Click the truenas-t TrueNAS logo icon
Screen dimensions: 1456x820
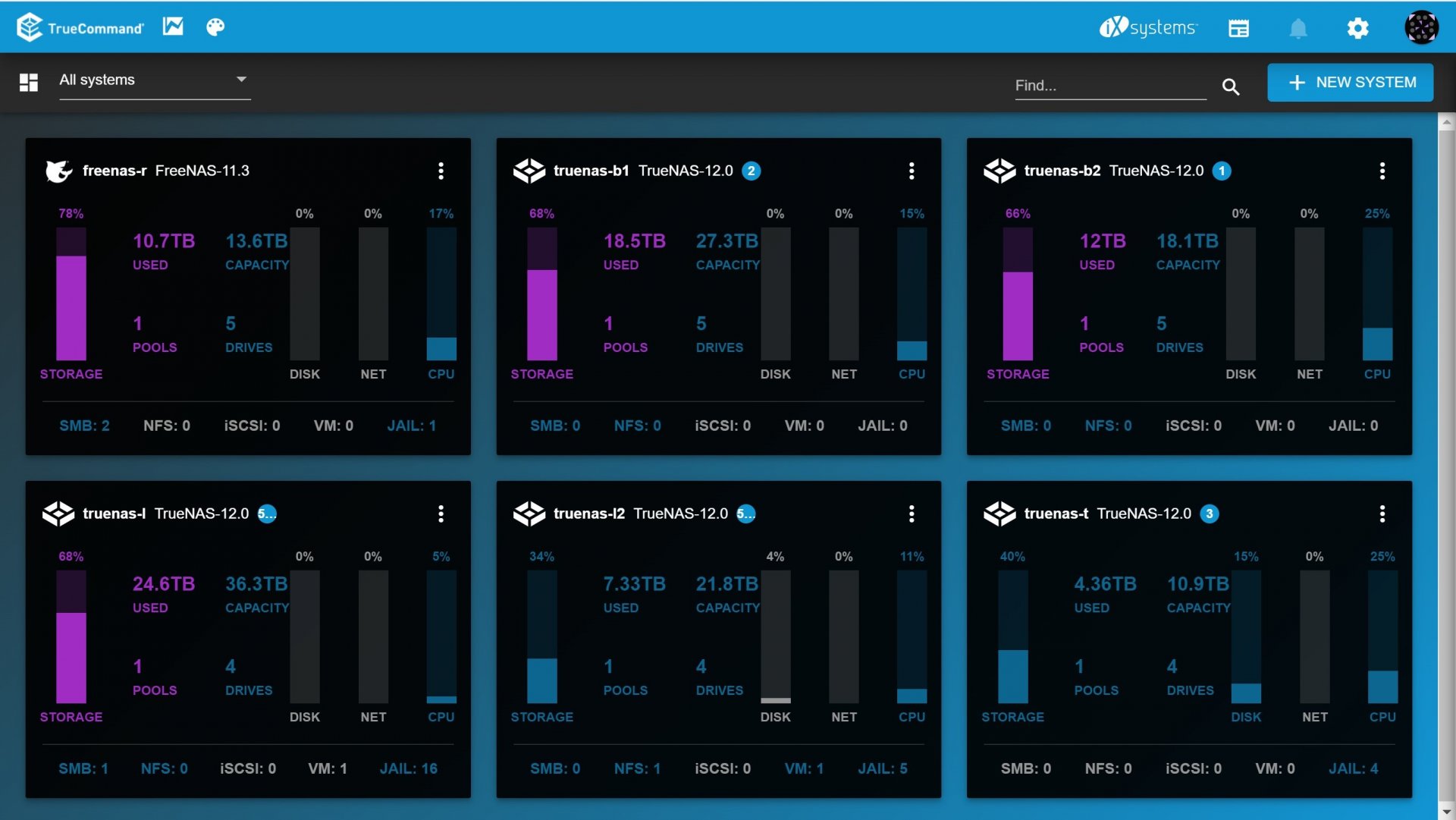[x=999, y=514]
